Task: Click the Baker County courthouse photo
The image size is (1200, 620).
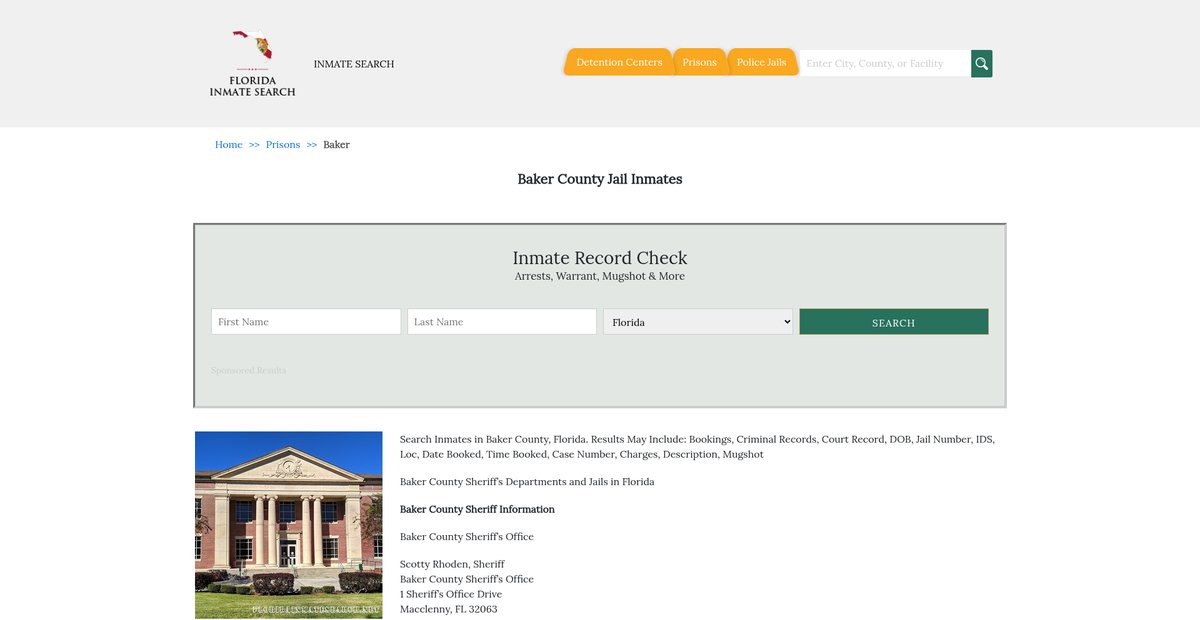Action: pyautogui.click(x=289, y=525)
